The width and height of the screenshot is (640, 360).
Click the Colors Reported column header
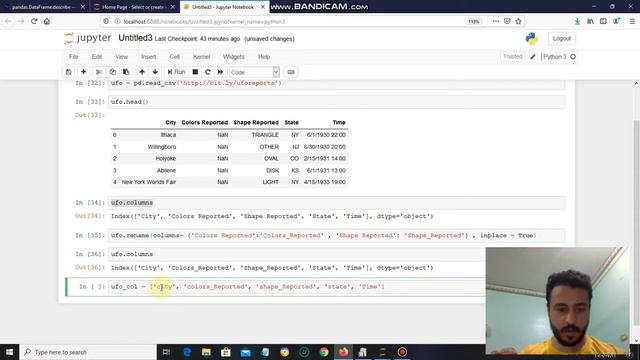(204, 122)
